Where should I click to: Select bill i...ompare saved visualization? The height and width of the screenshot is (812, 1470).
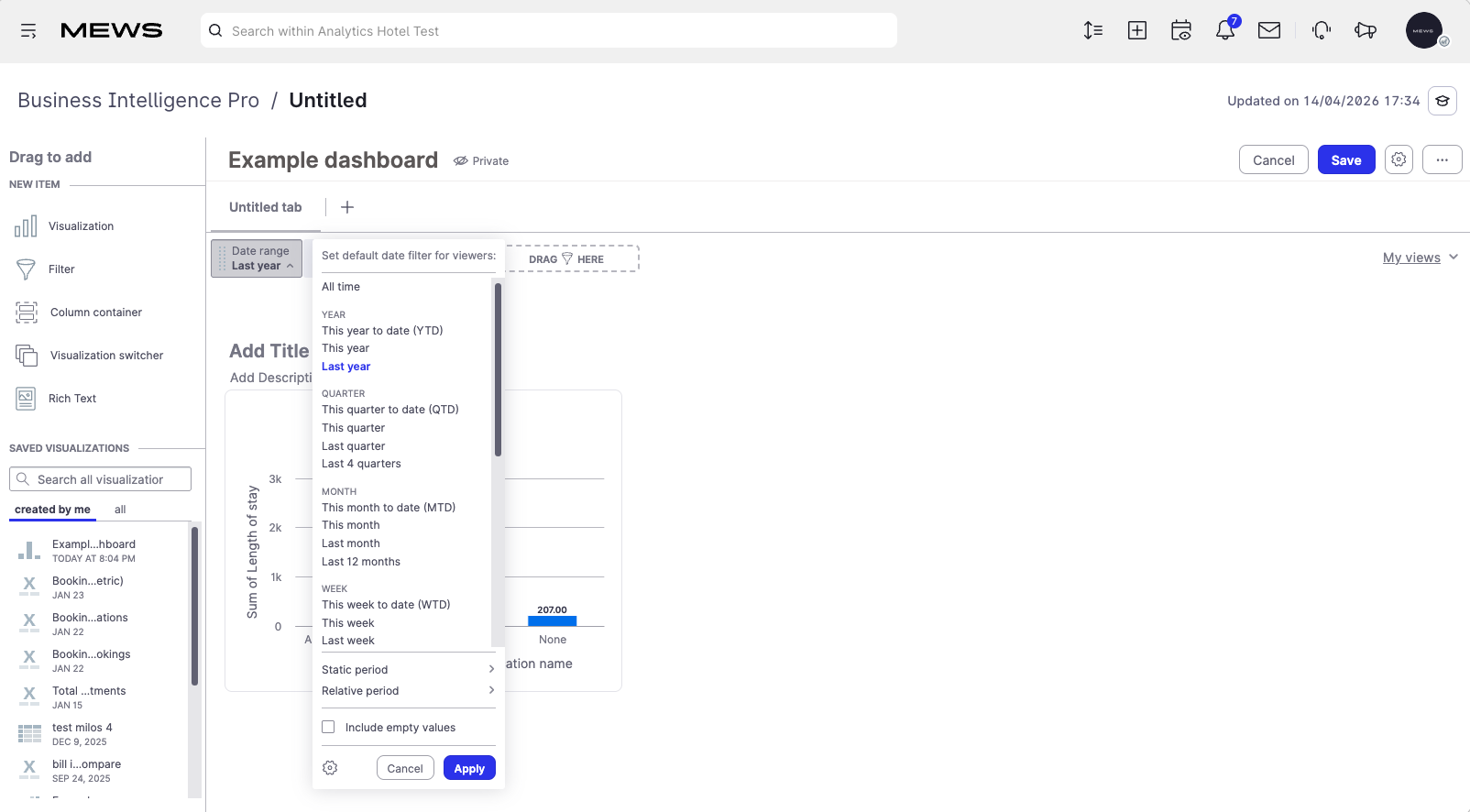[x=86, y=771]
